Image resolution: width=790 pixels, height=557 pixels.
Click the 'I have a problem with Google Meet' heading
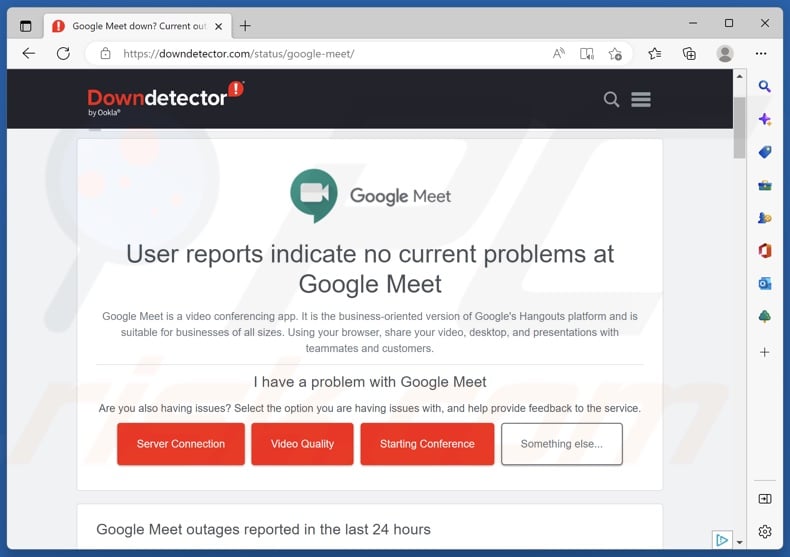point(370,382)
